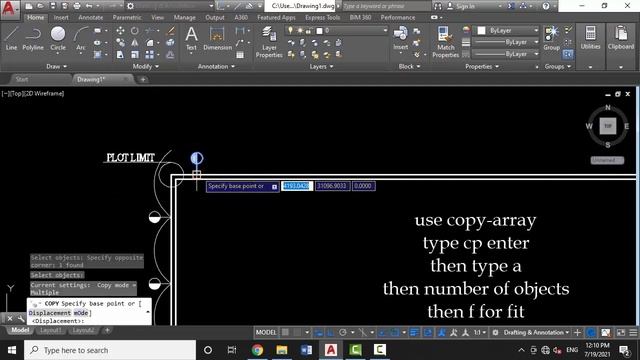The height and width of the screenshot is (360, 640).
Task: Click the Move tool icon
Action: 120,31
